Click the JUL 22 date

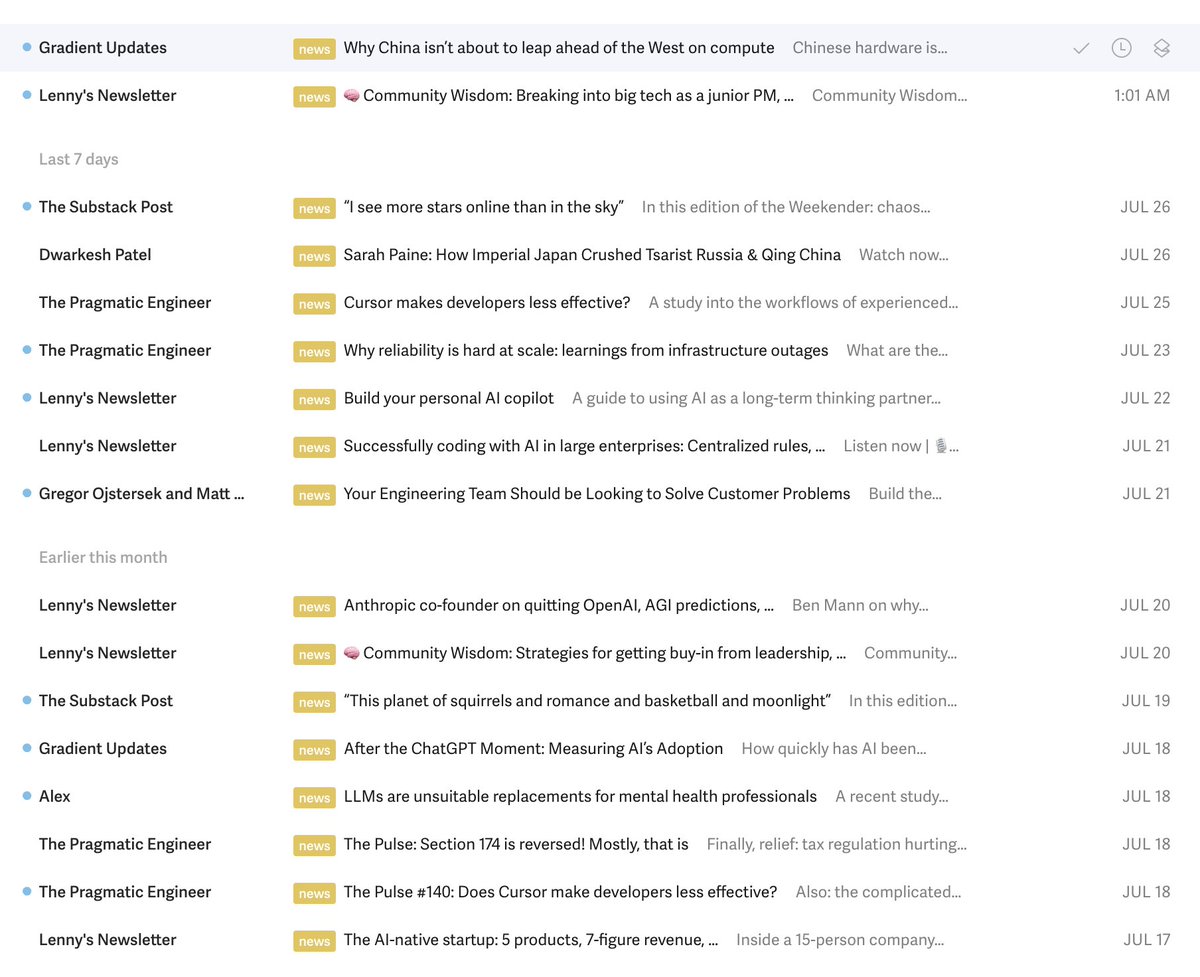[1145, 398]
